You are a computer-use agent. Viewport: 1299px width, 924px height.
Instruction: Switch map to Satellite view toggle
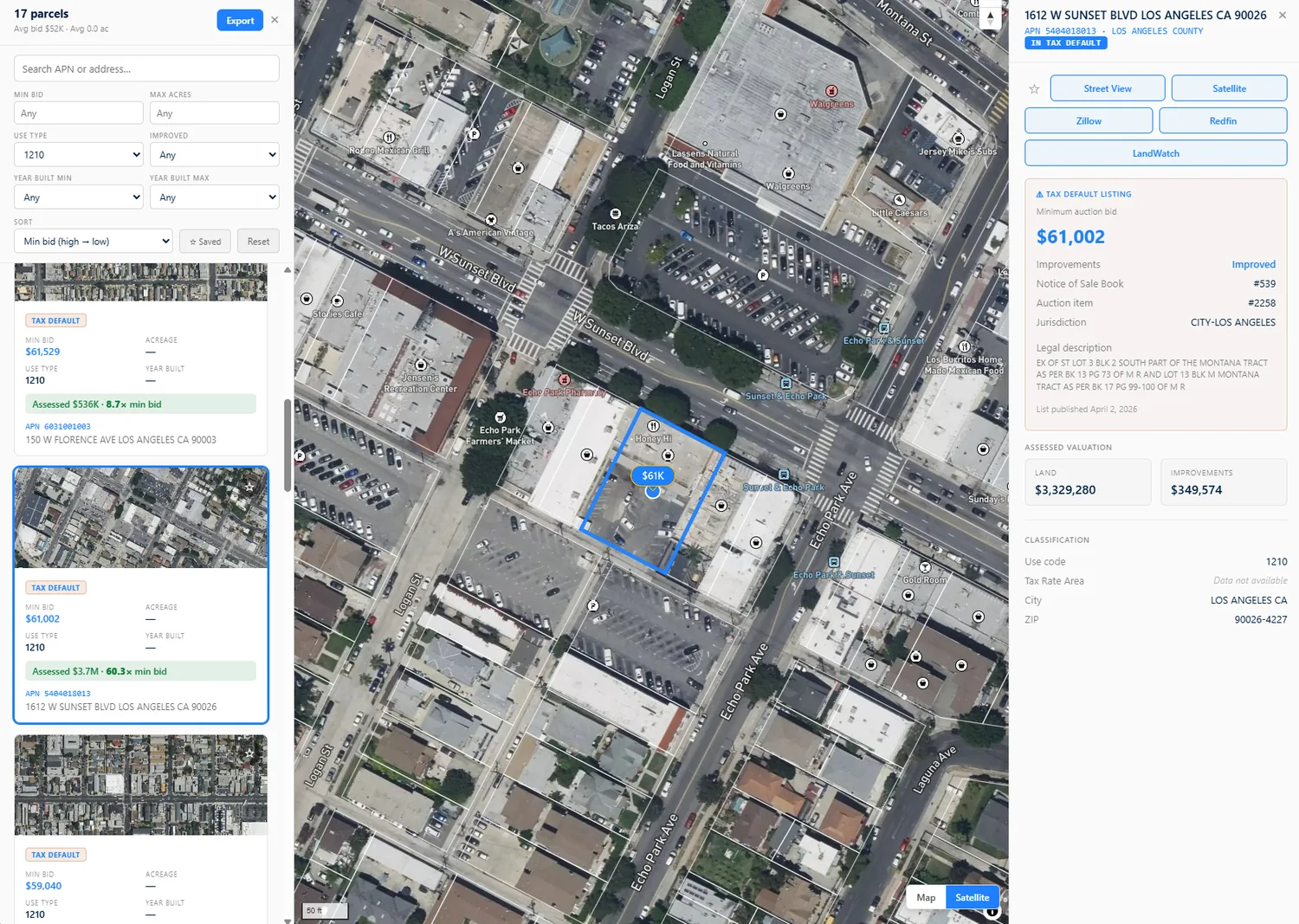pos(972,897)
